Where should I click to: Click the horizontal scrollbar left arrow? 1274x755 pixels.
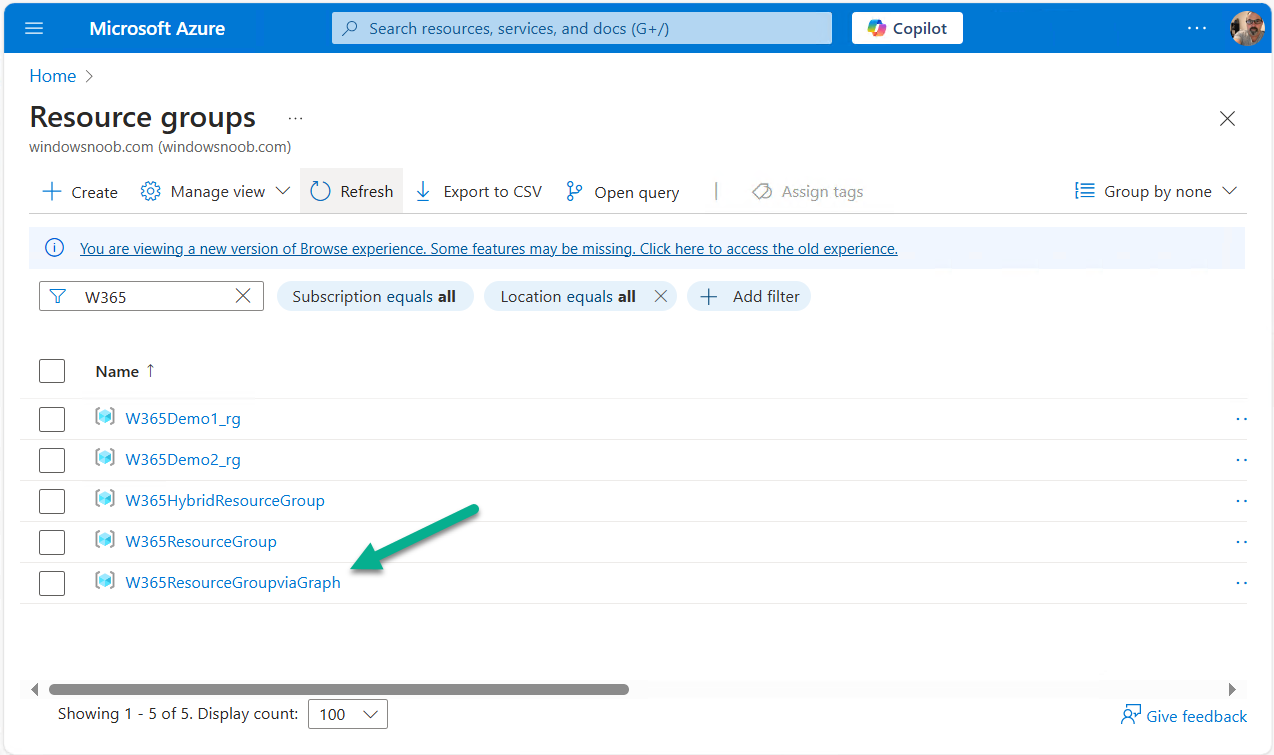pyautogui.click(x=35, y=689)
